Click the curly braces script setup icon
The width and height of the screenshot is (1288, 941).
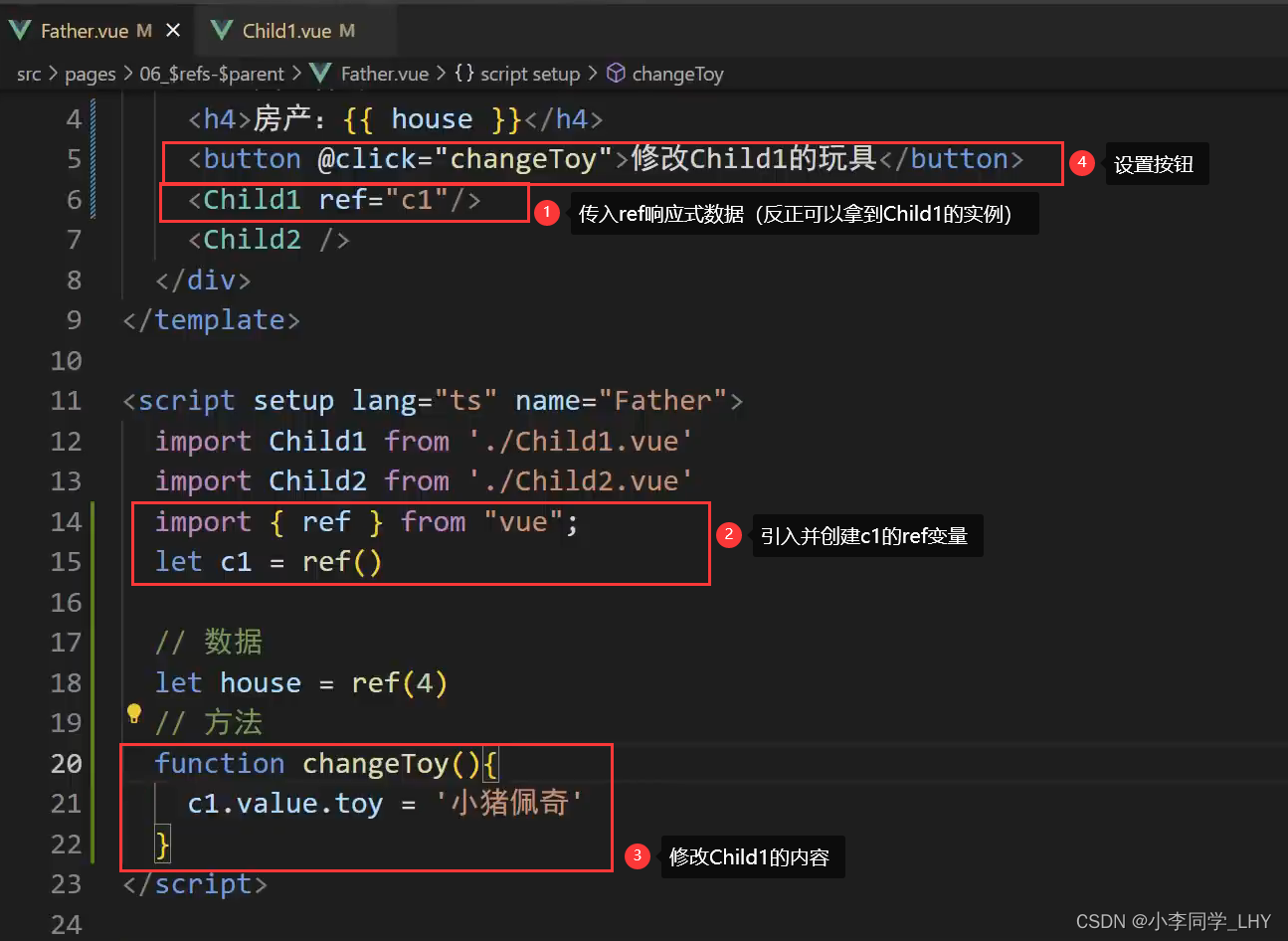(x=463, y=74)
